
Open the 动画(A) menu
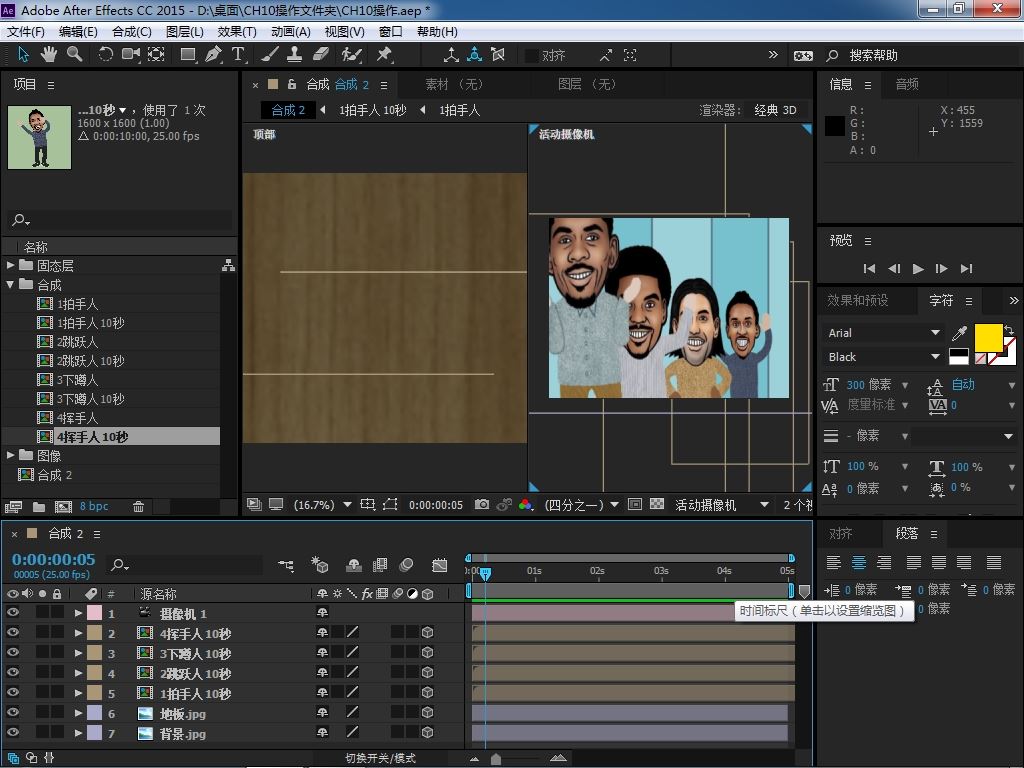(291, 32)
